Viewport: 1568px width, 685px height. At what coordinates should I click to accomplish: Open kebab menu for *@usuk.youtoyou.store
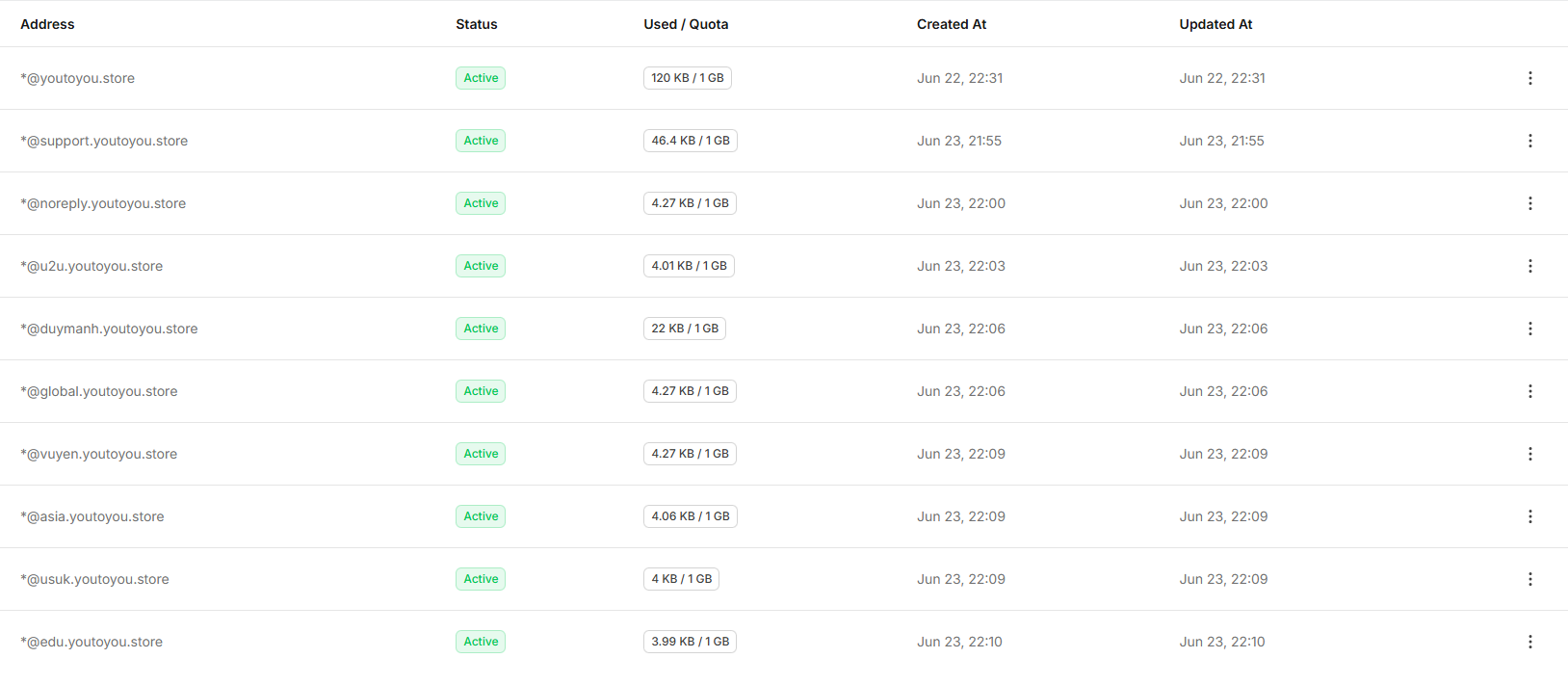(x=1529, y=579)
